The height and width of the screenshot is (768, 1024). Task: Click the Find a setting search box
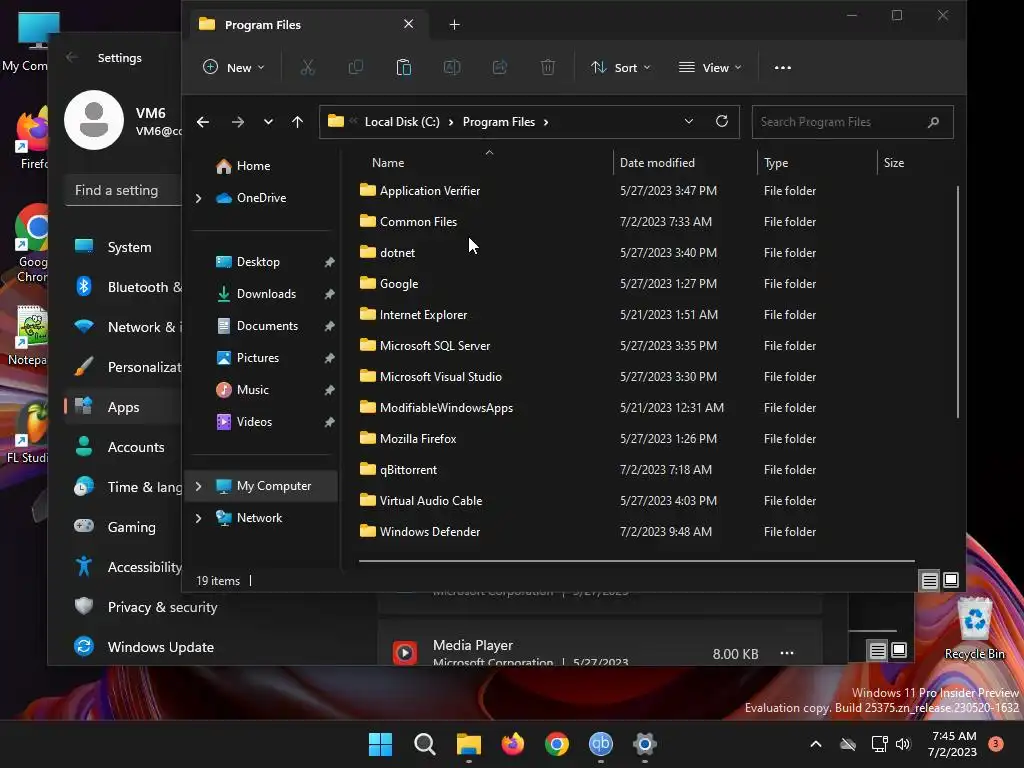click(123, 190)
